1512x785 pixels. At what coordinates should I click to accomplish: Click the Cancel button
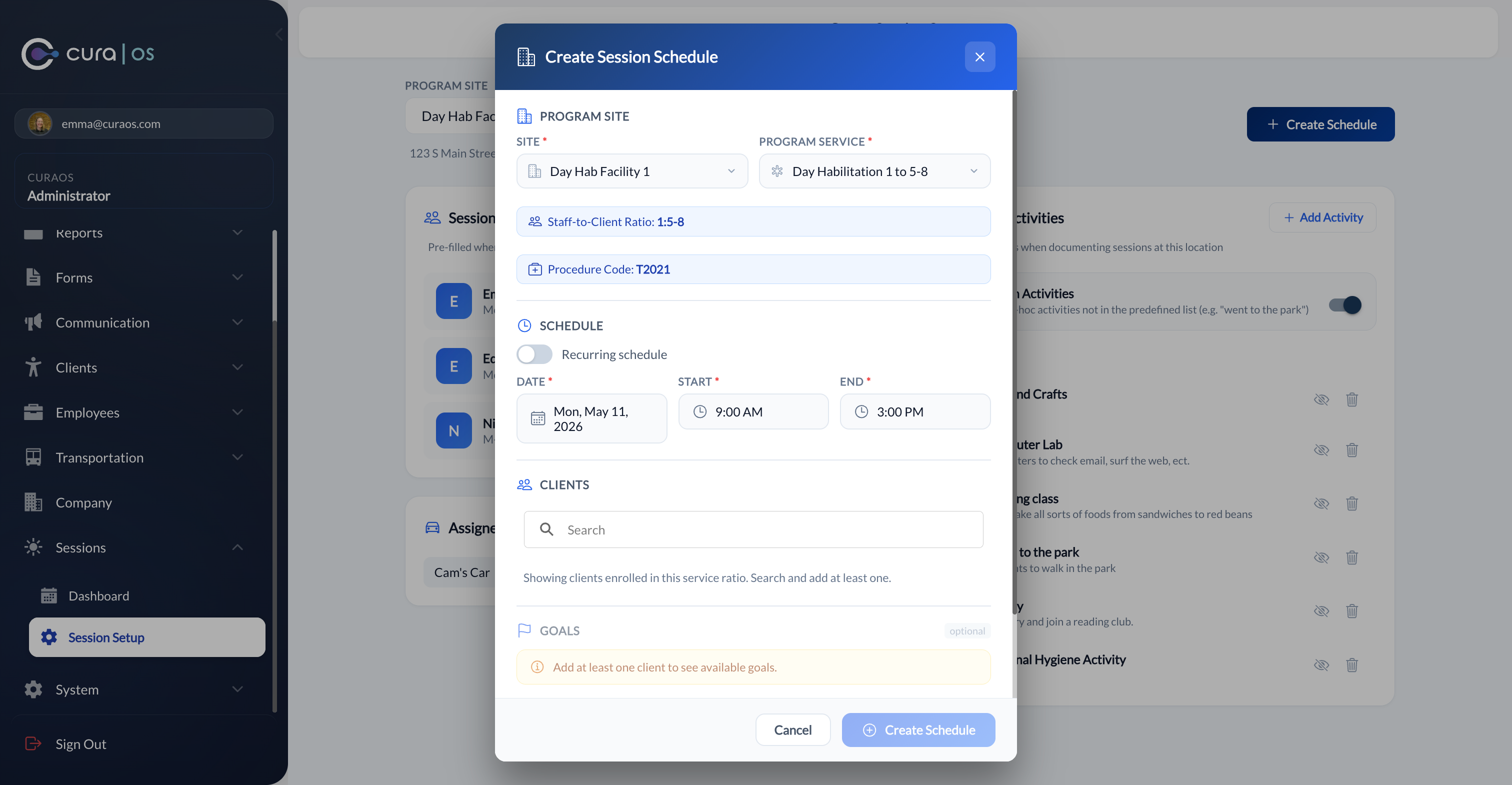(792, 730)
